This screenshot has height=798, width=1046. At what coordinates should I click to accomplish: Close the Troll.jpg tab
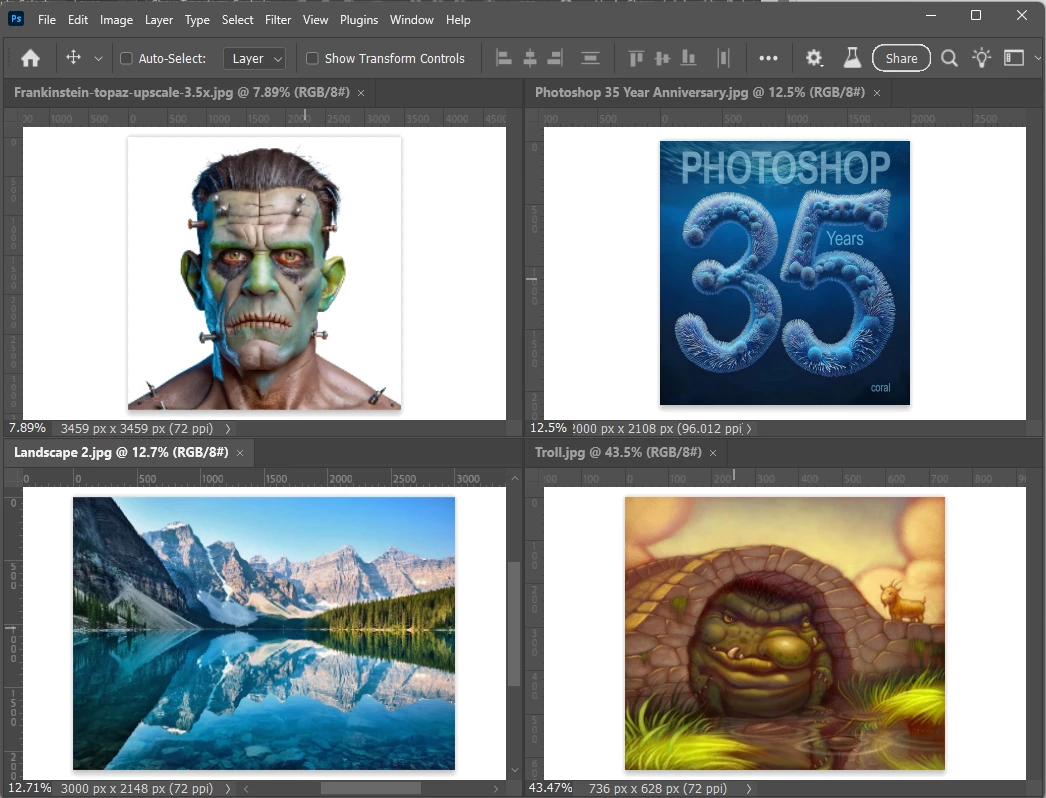tap(713, 453)
